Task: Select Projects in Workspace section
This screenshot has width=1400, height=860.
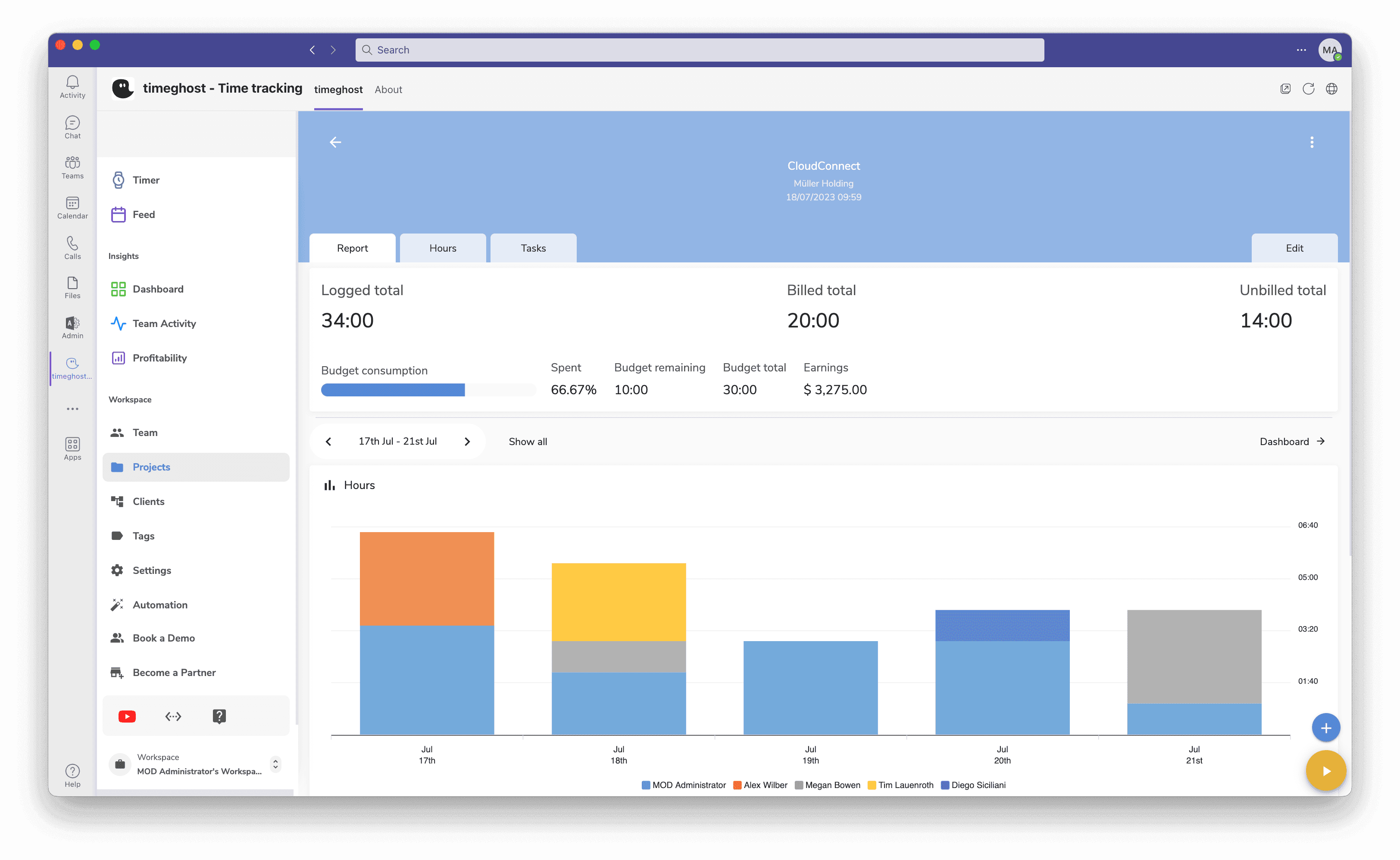Action: [x=196, y=466]
